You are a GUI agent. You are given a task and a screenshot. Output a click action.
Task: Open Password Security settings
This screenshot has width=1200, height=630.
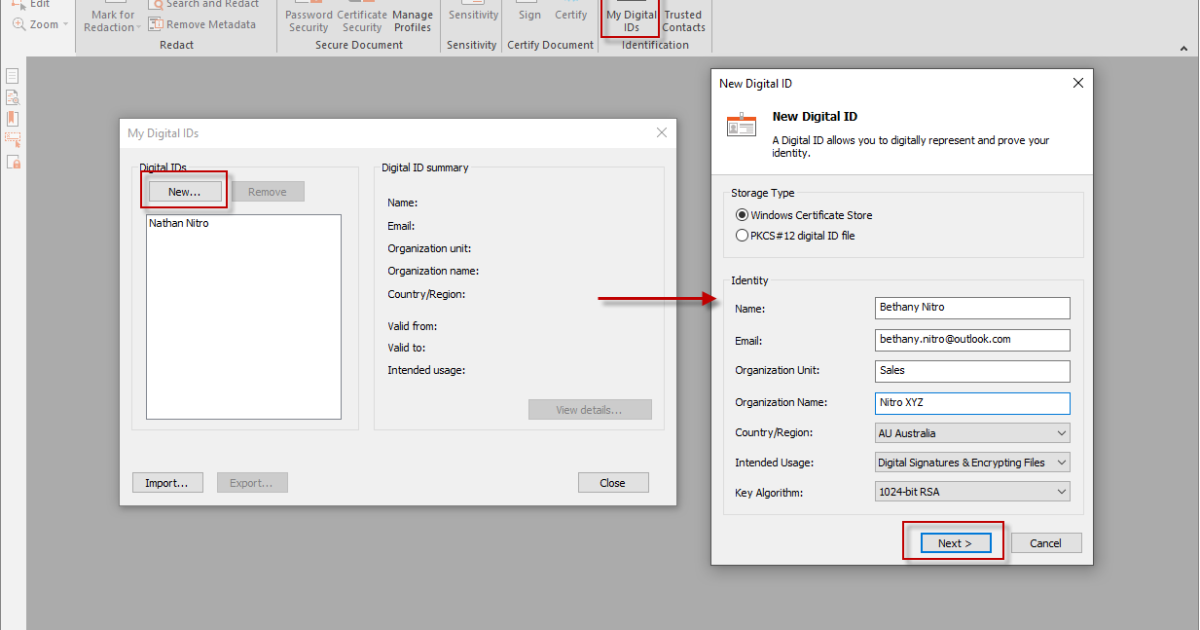308,20
